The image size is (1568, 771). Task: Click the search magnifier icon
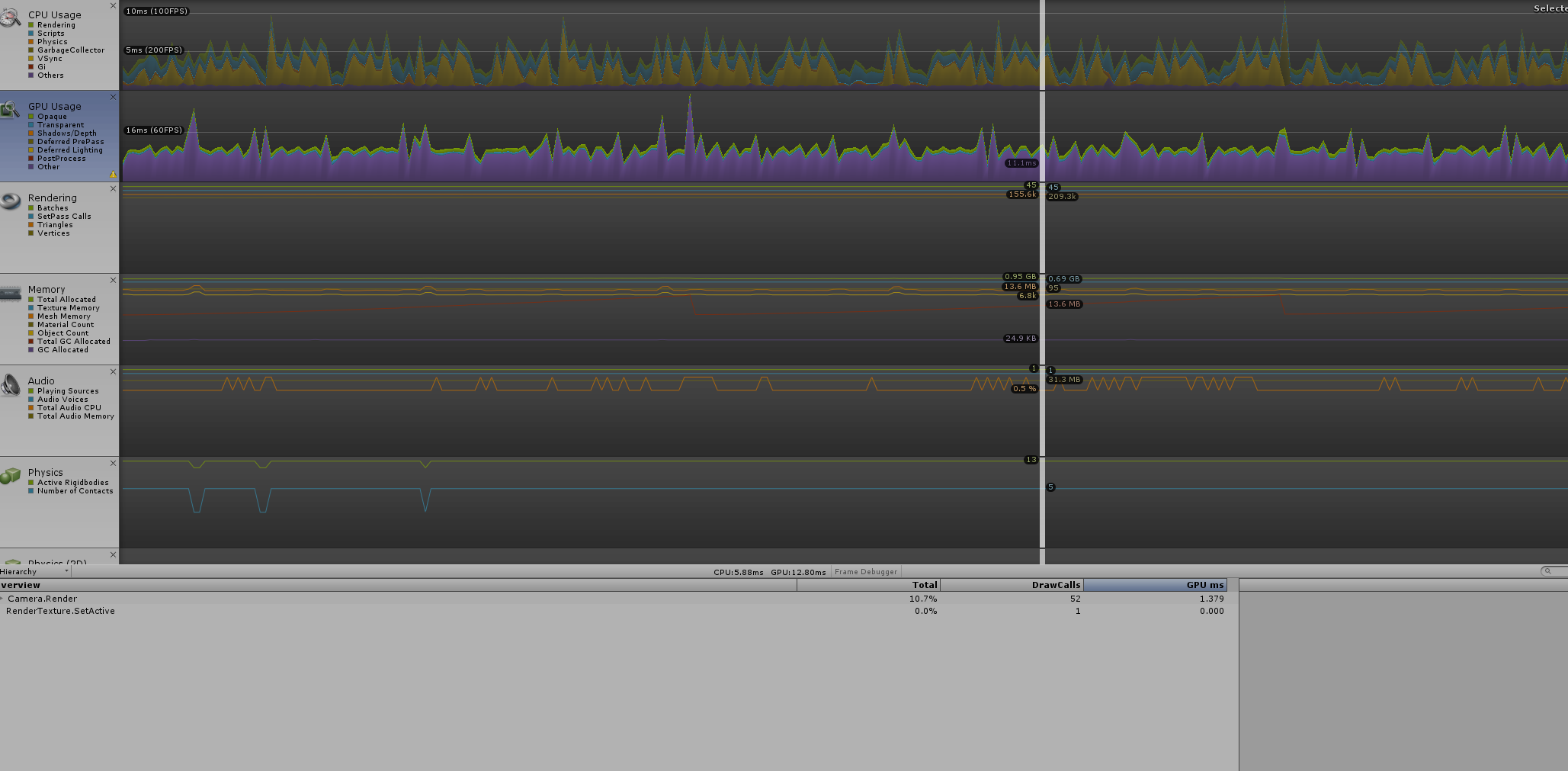click(x=1547, y=571)
